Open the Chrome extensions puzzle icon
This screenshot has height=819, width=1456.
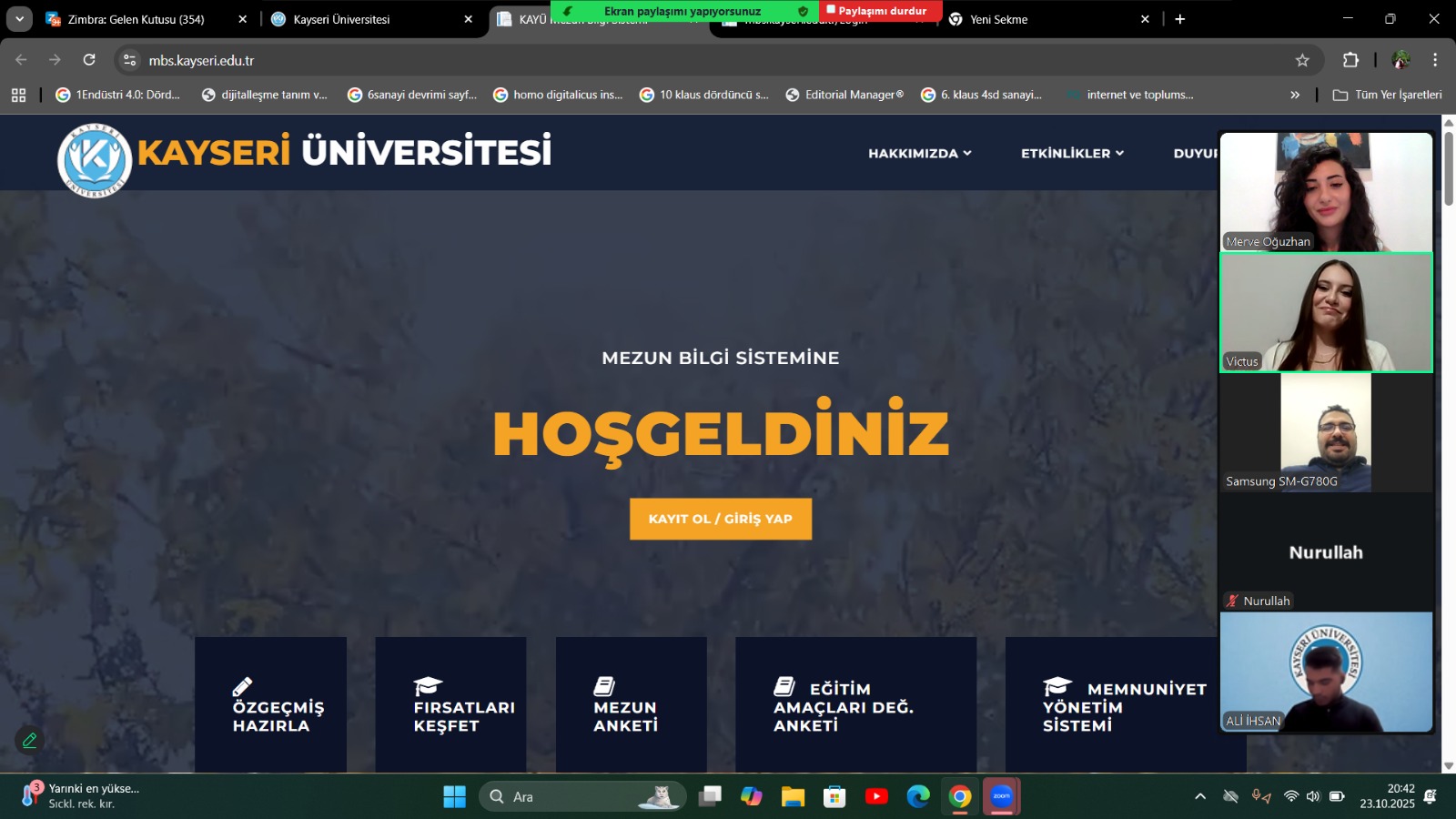(x=1350, y=60)
